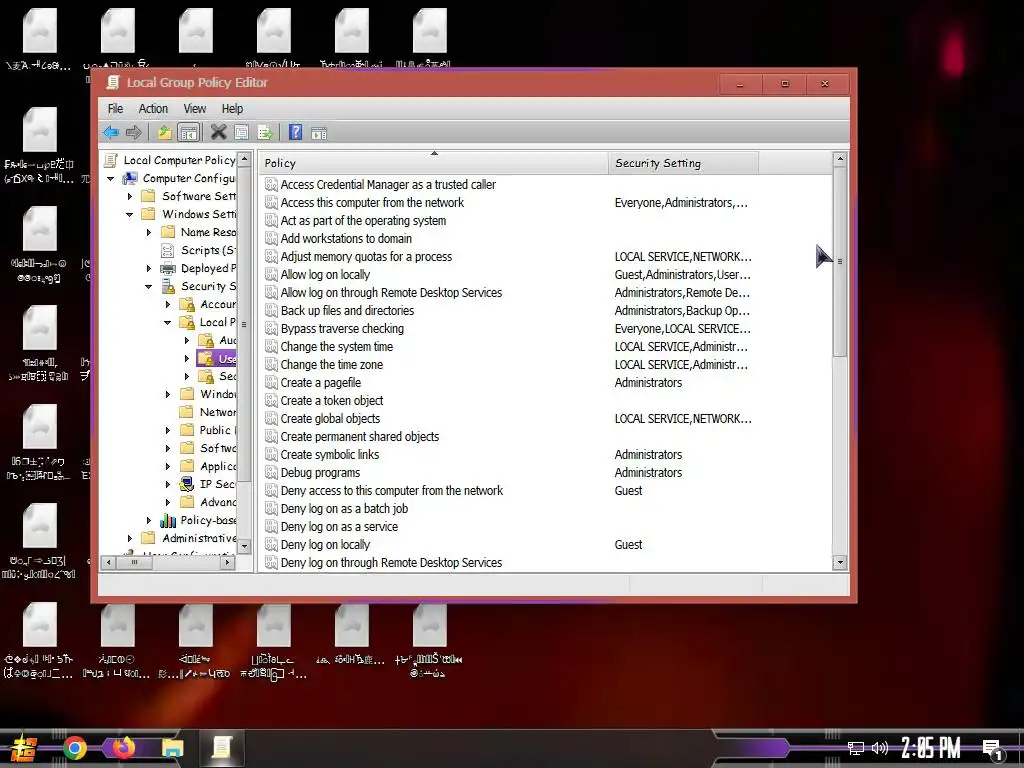
Task: Open Google Chrome from the taskbar
Action: point(75,748)
